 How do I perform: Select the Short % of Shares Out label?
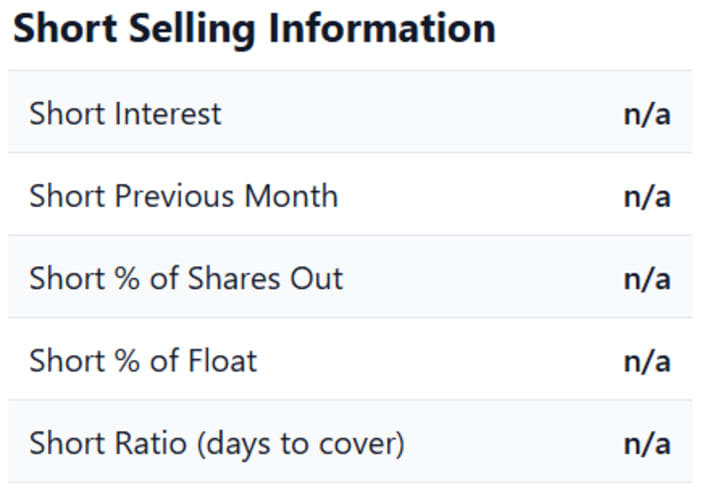pos(186,278)
